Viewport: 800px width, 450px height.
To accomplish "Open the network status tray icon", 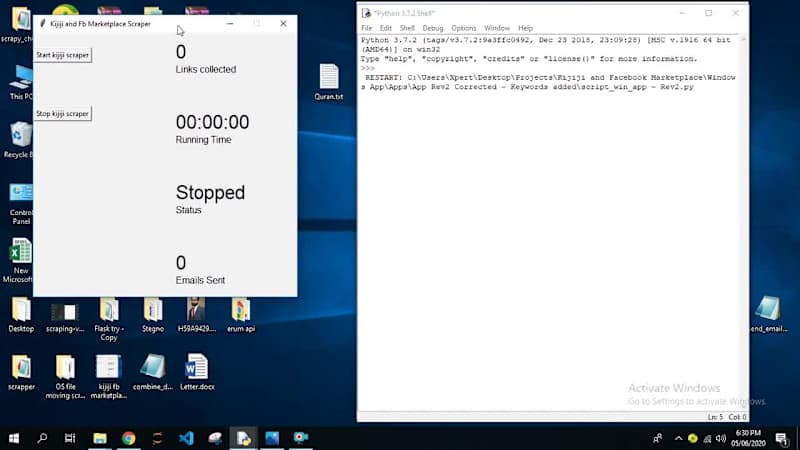I will click(x=707, y=438).
